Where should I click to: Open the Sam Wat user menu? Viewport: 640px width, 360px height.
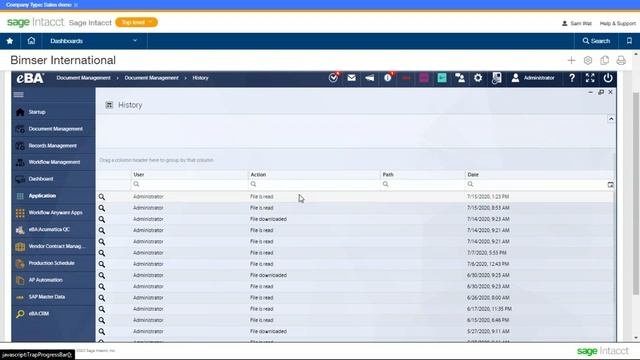pos(577,23)
